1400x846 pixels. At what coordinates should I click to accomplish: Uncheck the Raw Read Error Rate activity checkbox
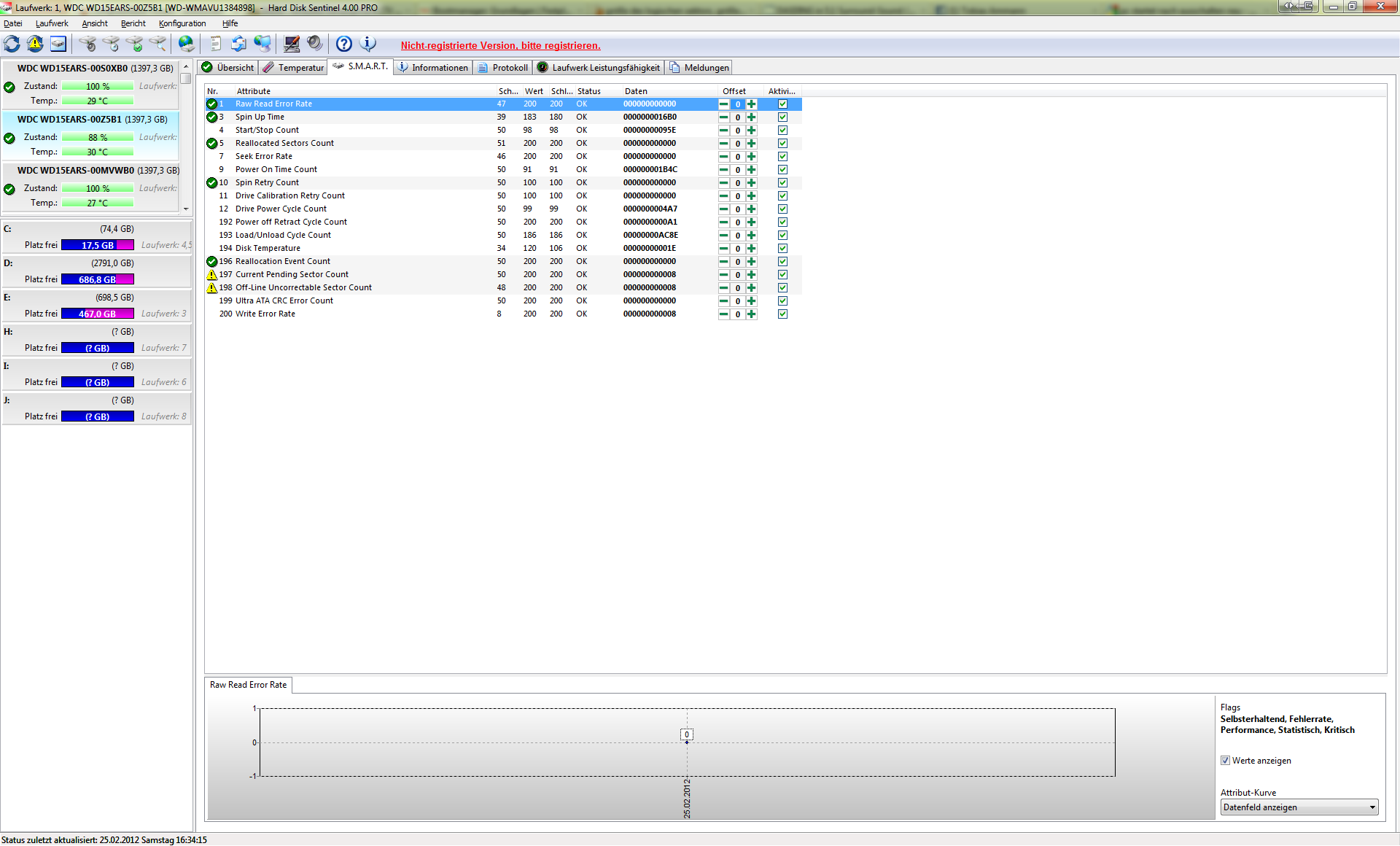click(x=782, y=104)
